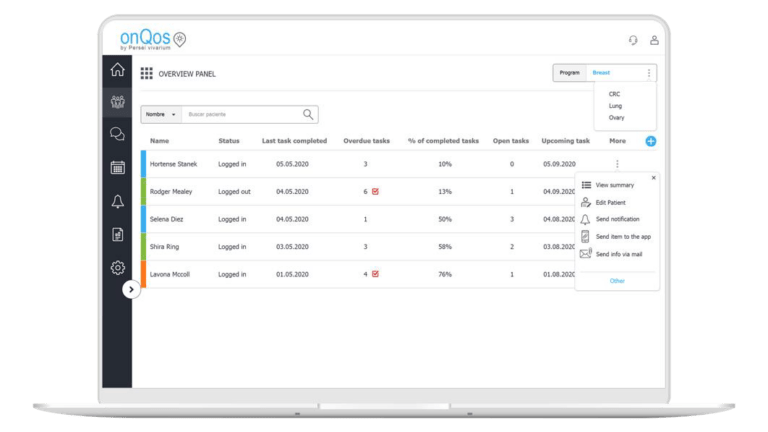The height and width of the screenshot is (432, 768).
Task: Open the documents report sidebar icon
Action: pyautogui.click(x=117, y=235)
